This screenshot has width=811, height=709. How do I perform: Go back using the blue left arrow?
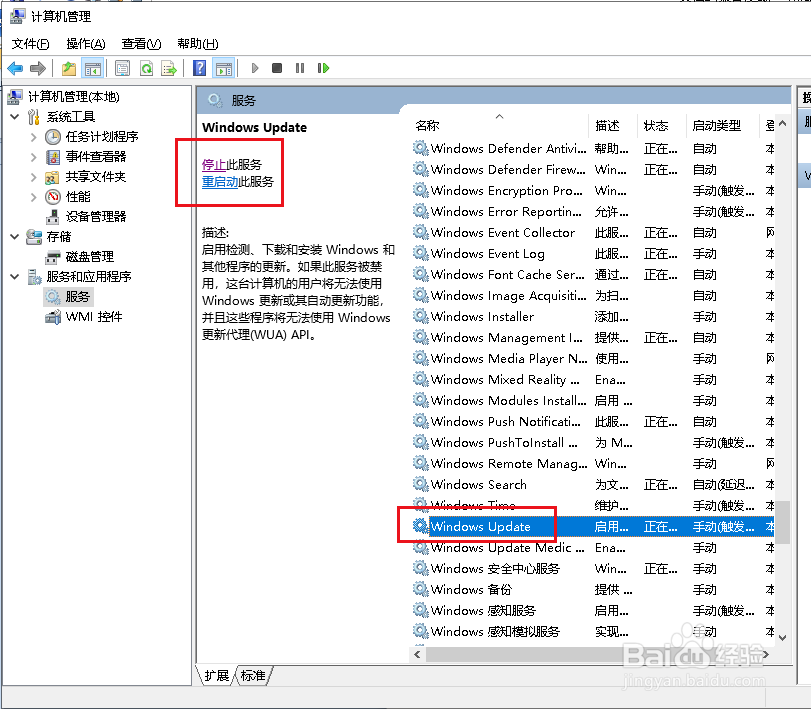16,68
